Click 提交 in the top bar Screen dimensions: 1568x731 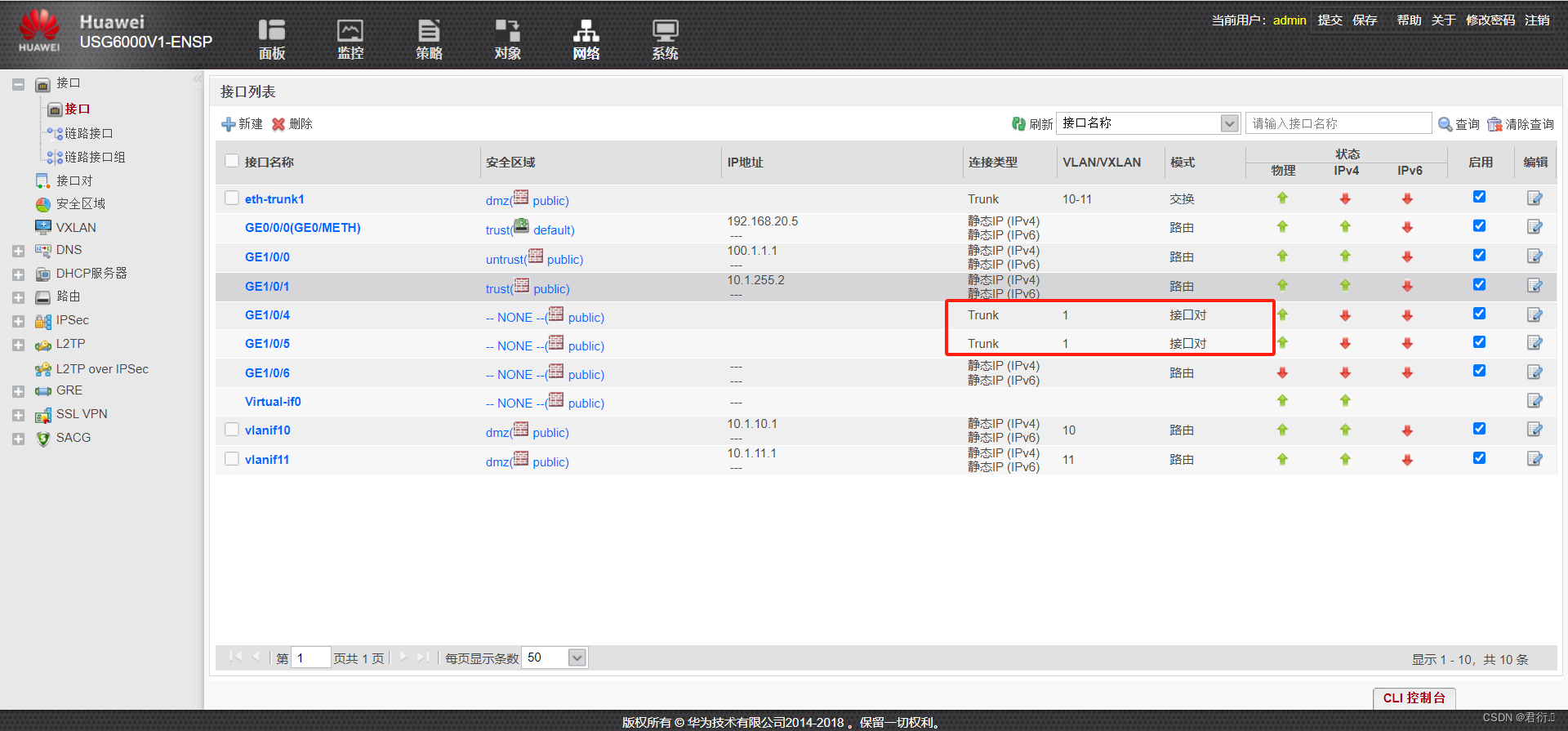(1330, 20)
